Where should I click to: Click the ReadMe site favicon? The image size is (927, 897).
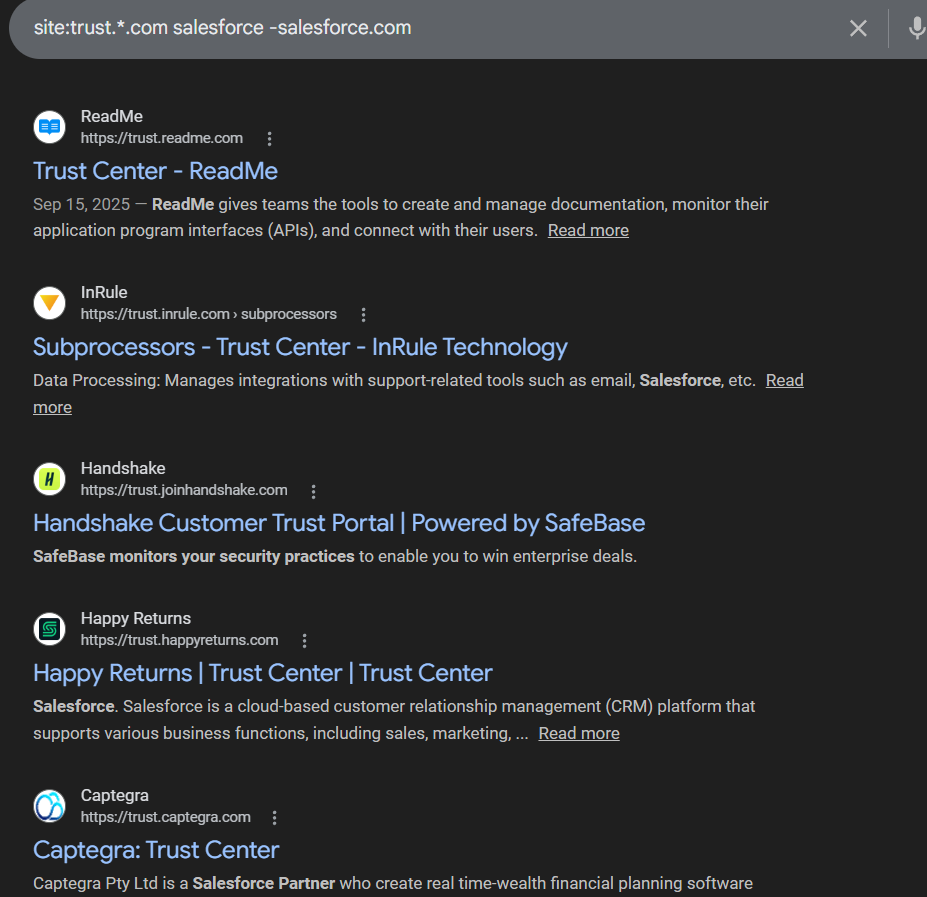(49, 127)
